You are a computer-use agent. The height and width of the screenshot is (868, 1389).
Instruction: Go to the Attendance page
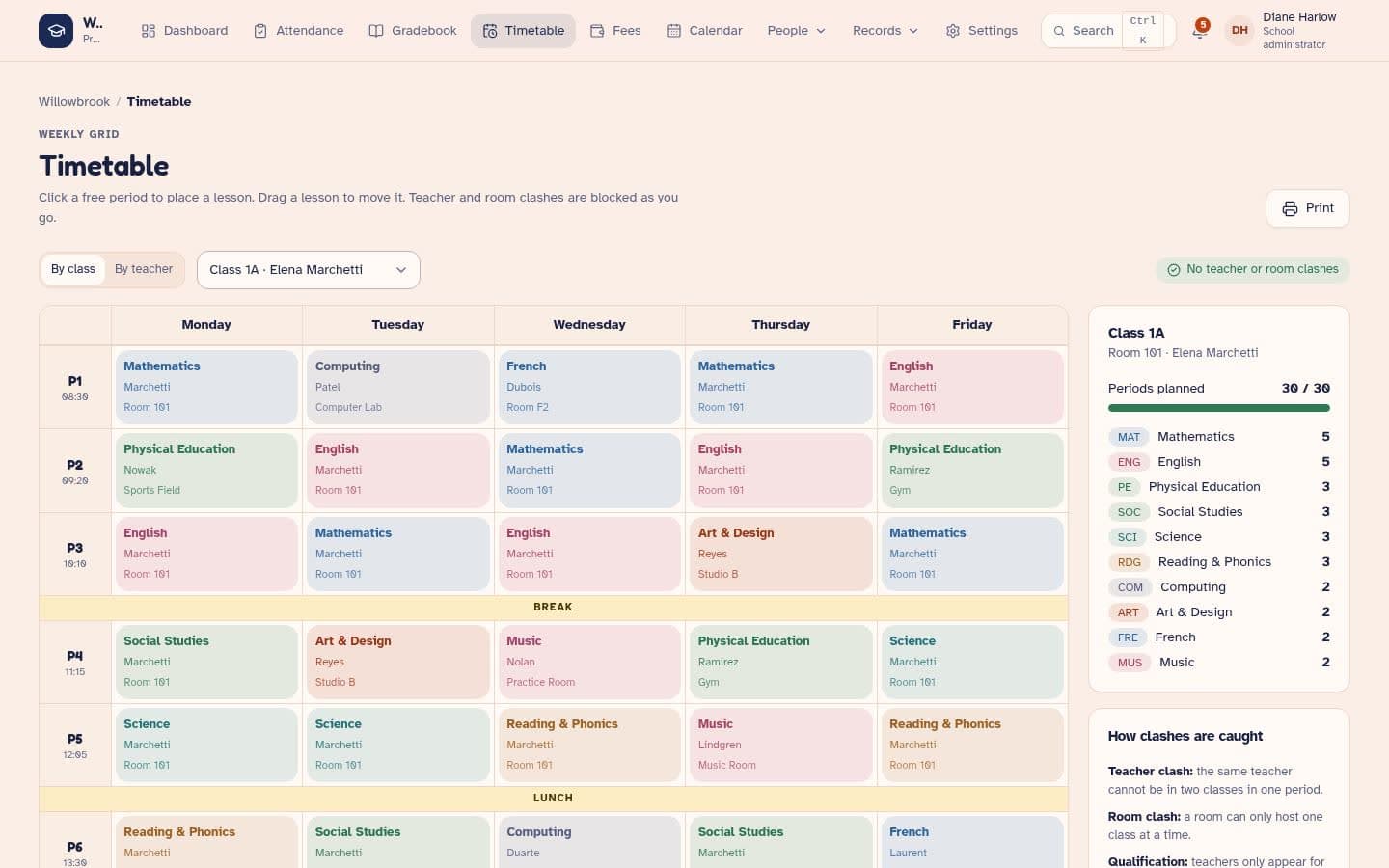[x=298, y=31]
